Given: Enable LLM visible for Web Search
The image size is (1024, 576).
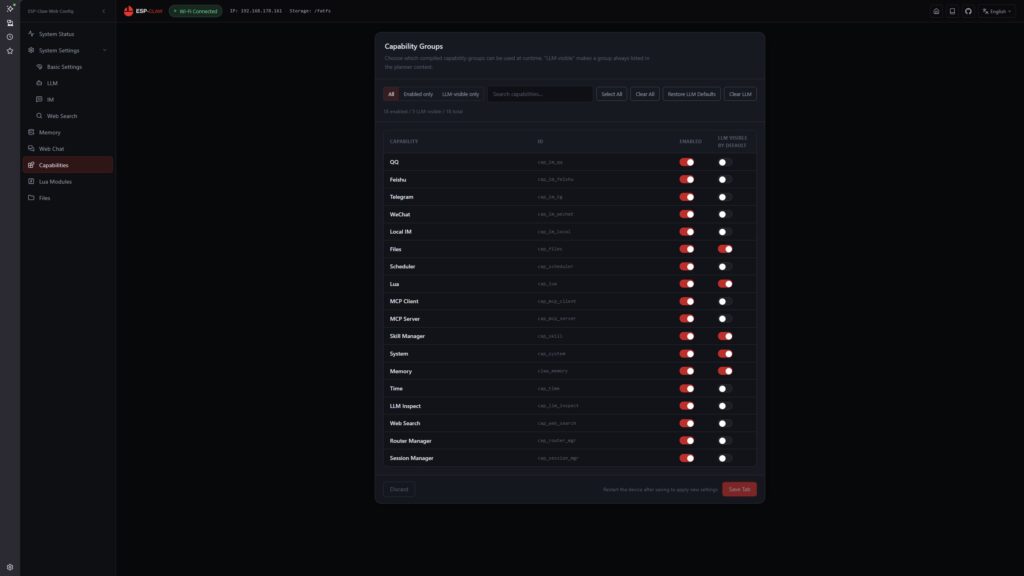Looking at the screenshot, I should 725,423.
